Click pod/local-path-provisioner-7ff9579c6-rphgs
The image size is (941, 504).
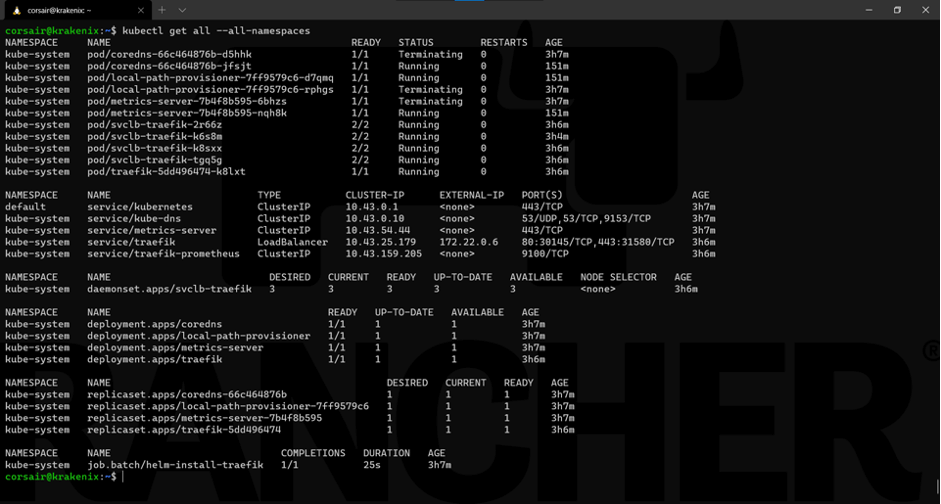click(x=210, y=89)
